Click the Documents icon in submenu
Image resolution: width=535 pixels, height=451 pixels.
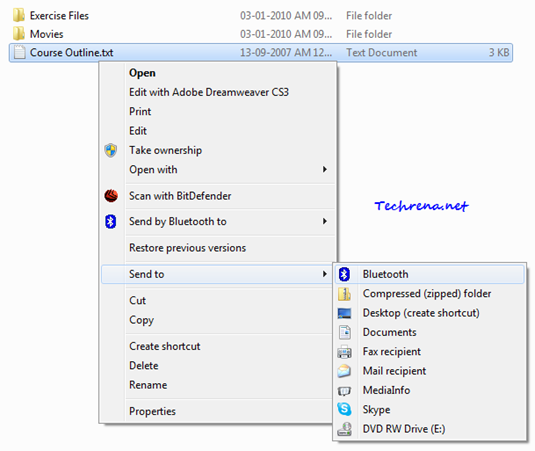tap(345, 332)
